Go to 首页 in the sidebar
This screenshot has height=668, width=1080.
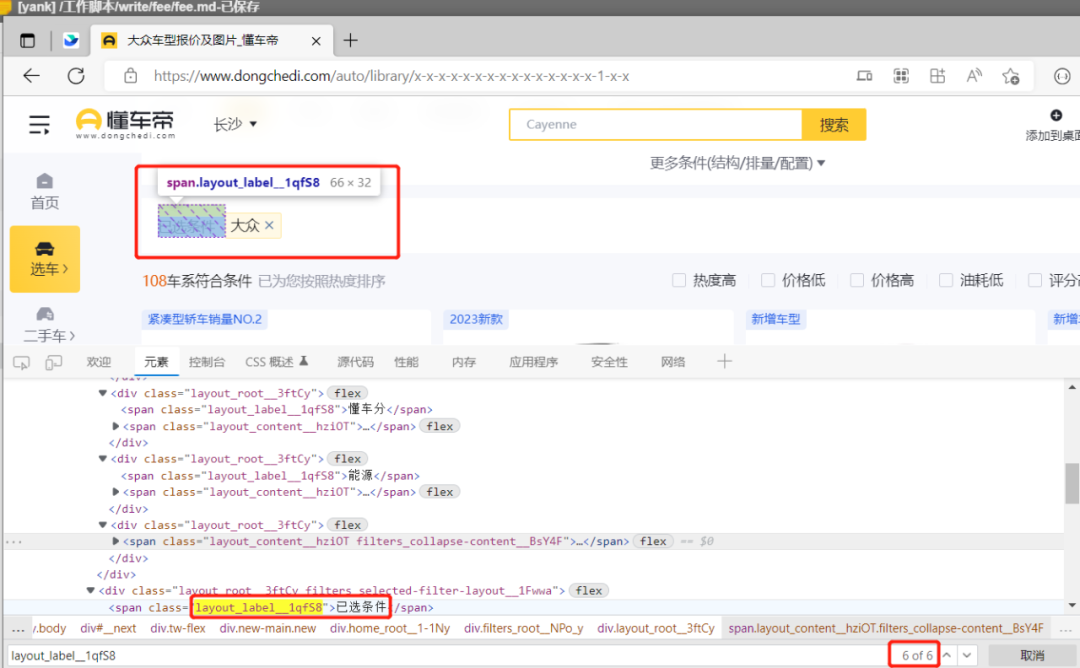45,191
